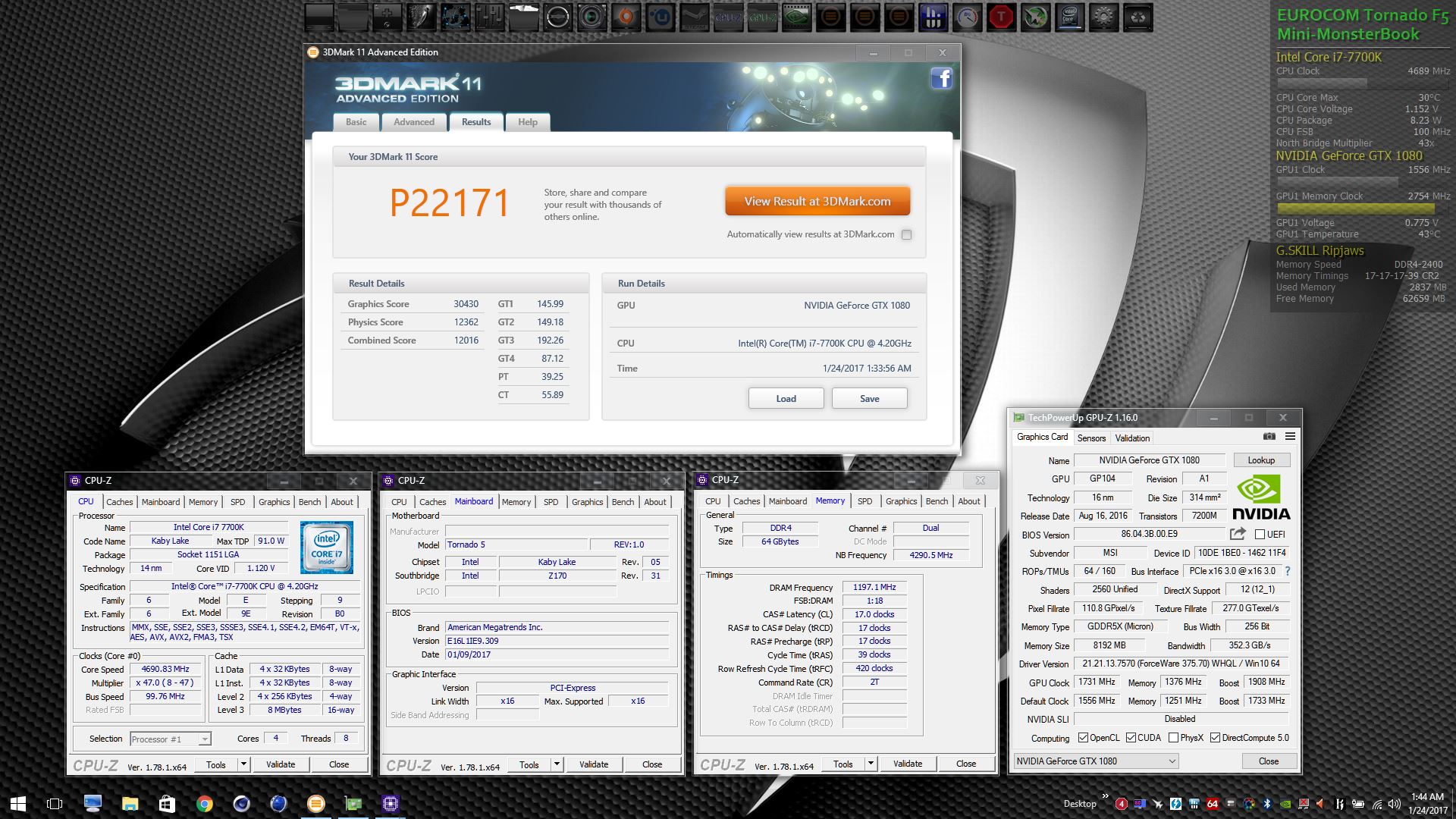Toggle the DirectCompute 5.0 checkbox in GPU-Z
Screen dimensions: 1456x819
(x=1215, y=738)
